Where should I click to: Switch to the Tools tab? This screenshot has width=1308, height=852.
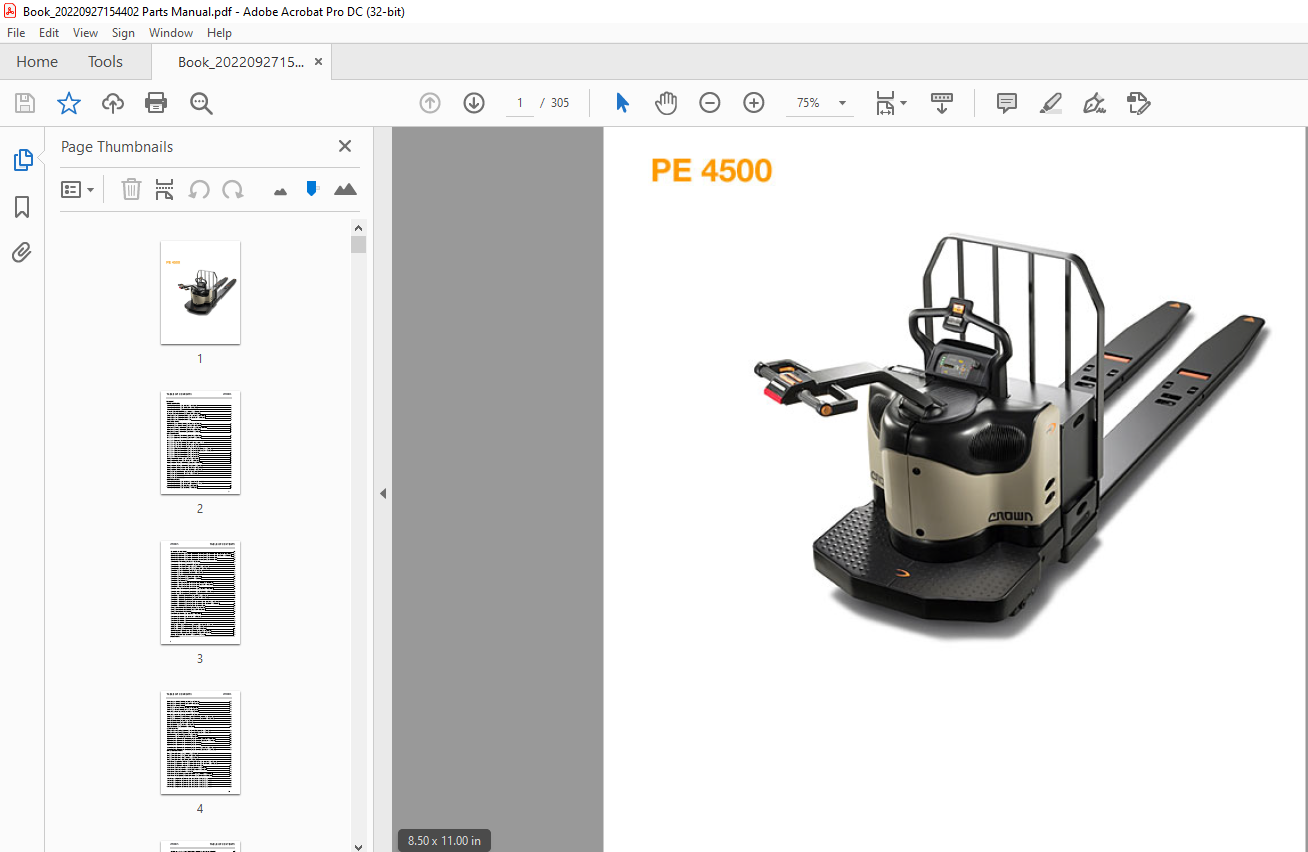105,62
